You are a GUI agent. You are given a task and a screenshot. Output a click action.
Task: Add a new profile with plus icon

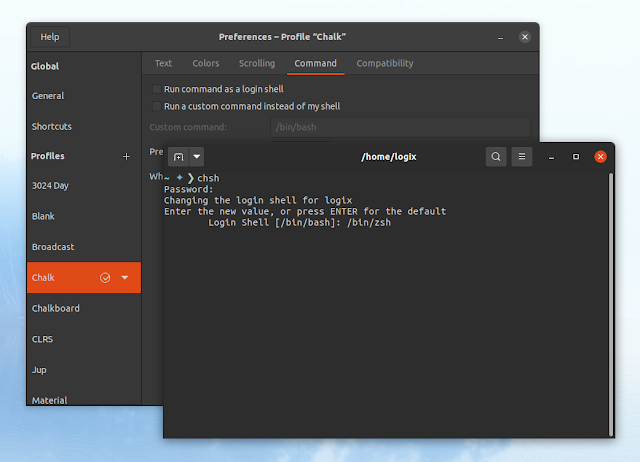tap(127, 156)
